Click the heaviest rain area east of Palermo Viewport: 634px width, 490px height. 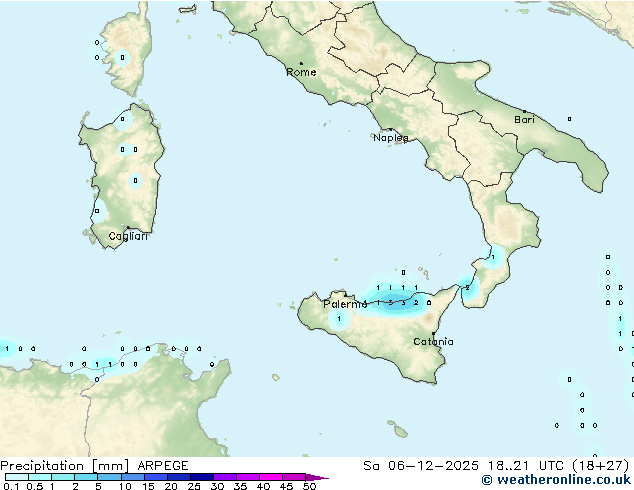tap(400, 302)
